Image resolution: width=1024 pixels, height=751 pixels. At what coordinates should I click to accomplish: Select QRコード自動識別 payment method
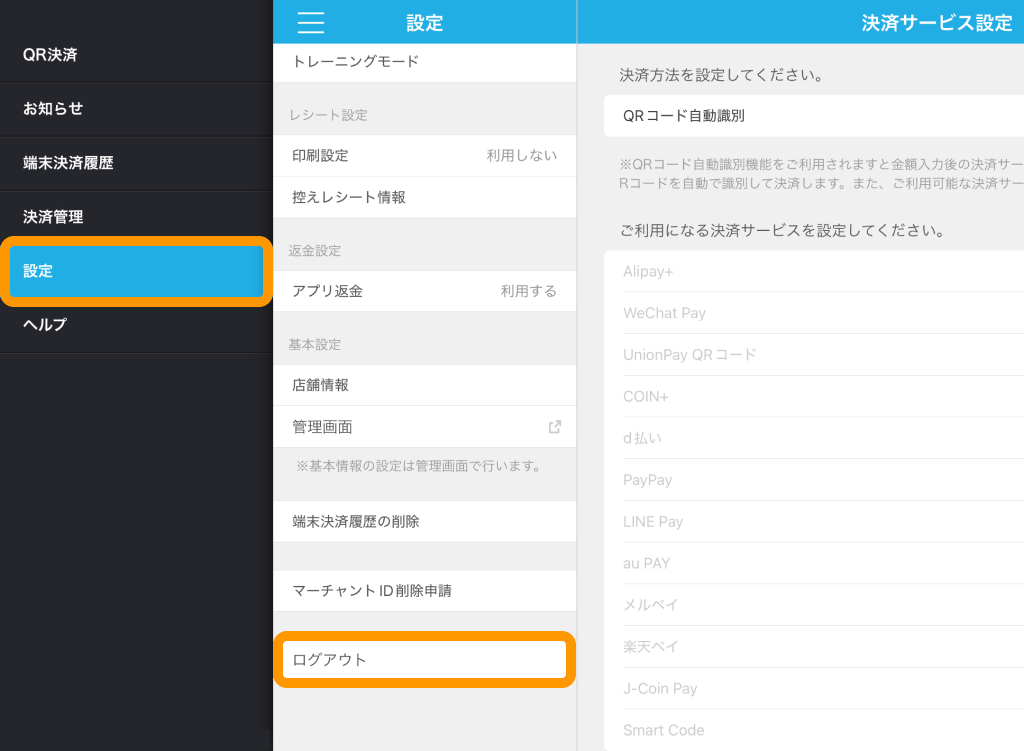point(813,116)
